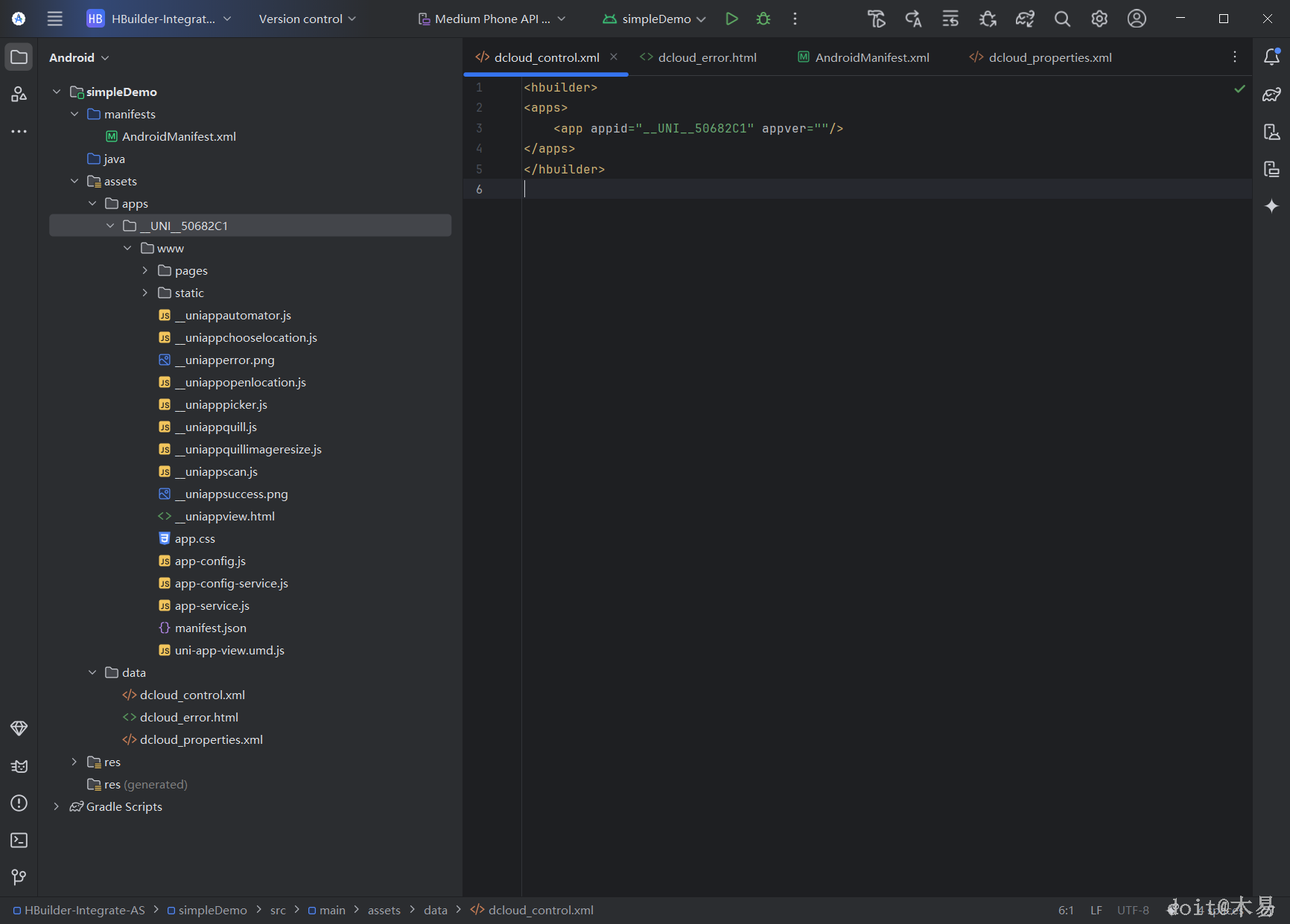Open the Notifications panel bell icon
Viewport: 1290px width, 924px height.
(x=1271, y=57)
